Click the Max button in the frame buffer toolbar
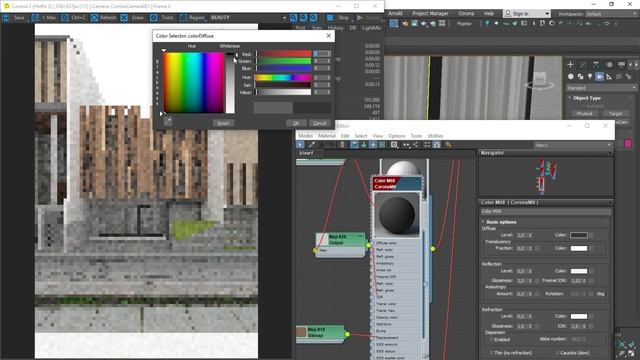Screen dimensions: 640x360 coord(44,18)
